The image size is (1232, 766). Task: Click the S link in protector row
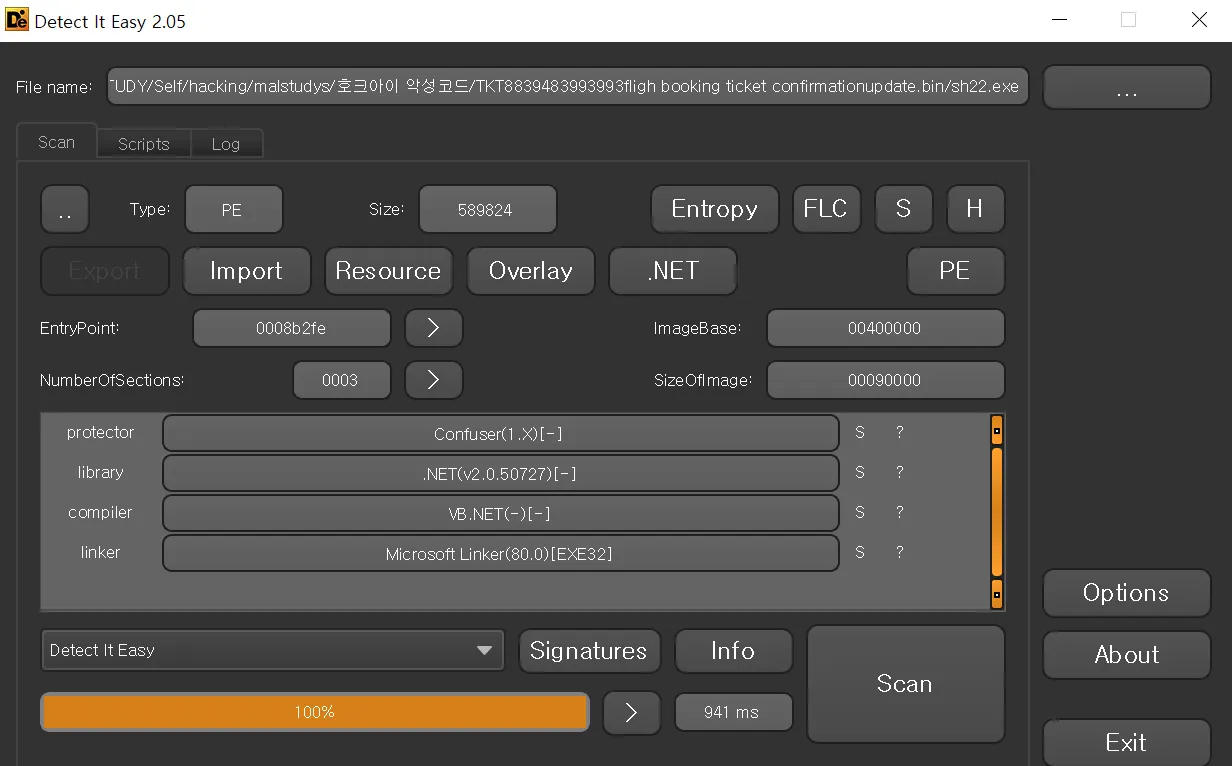[x=860, y=433]
